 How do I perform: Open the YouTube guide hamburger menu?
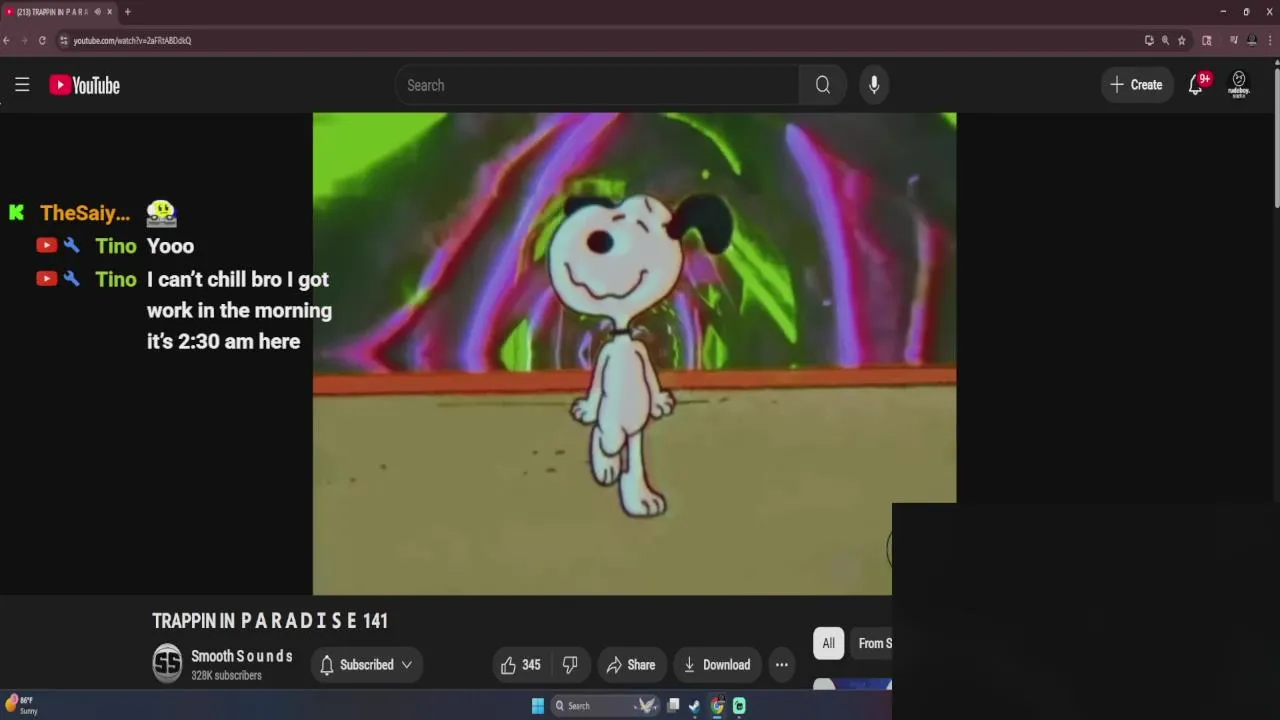pyautogui.click(x=22, y=85)
